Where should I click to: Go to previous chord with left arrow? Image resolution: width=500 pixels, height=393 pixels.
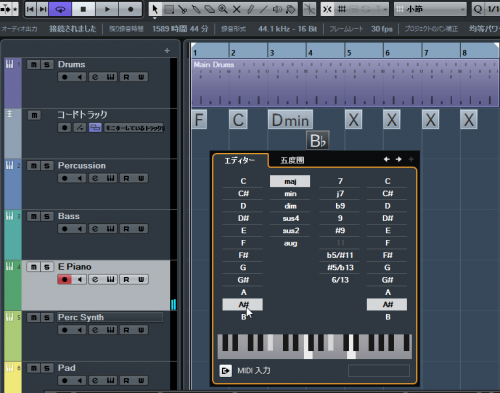[387, 159]
